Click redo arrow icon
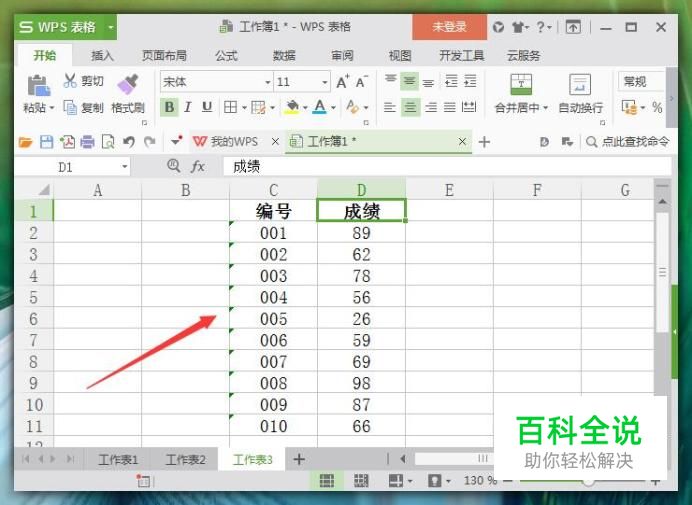The height and width of the screenshot is (505, 692). 150,142
